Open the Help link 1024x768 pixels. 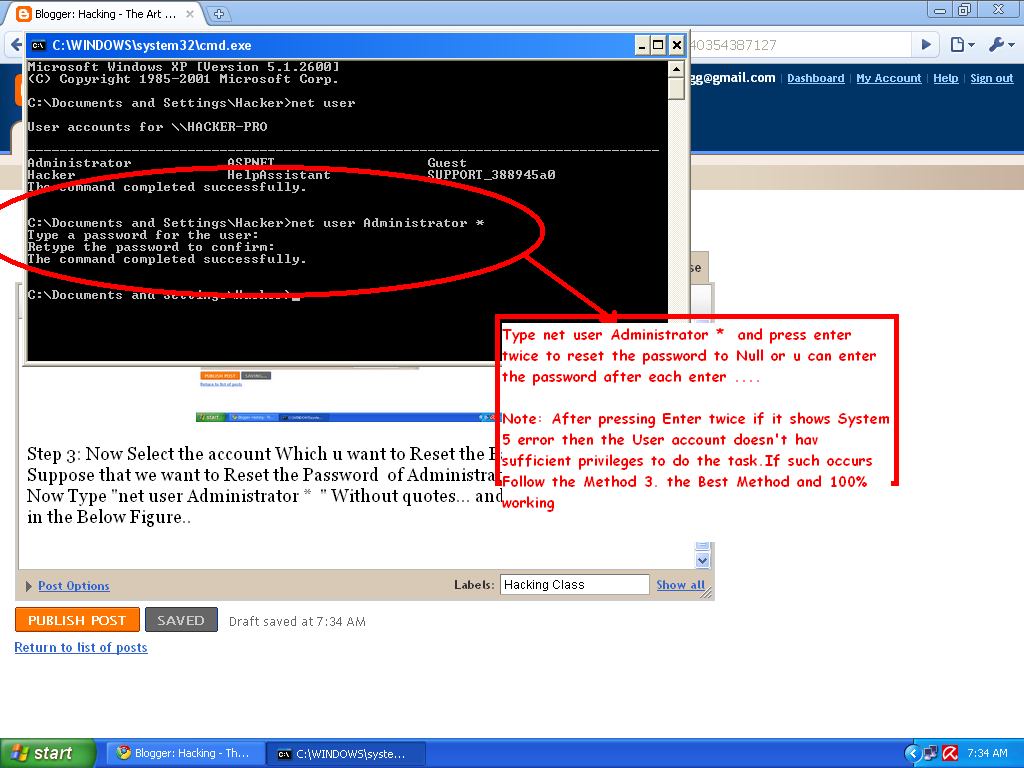(x=946, y=78)
